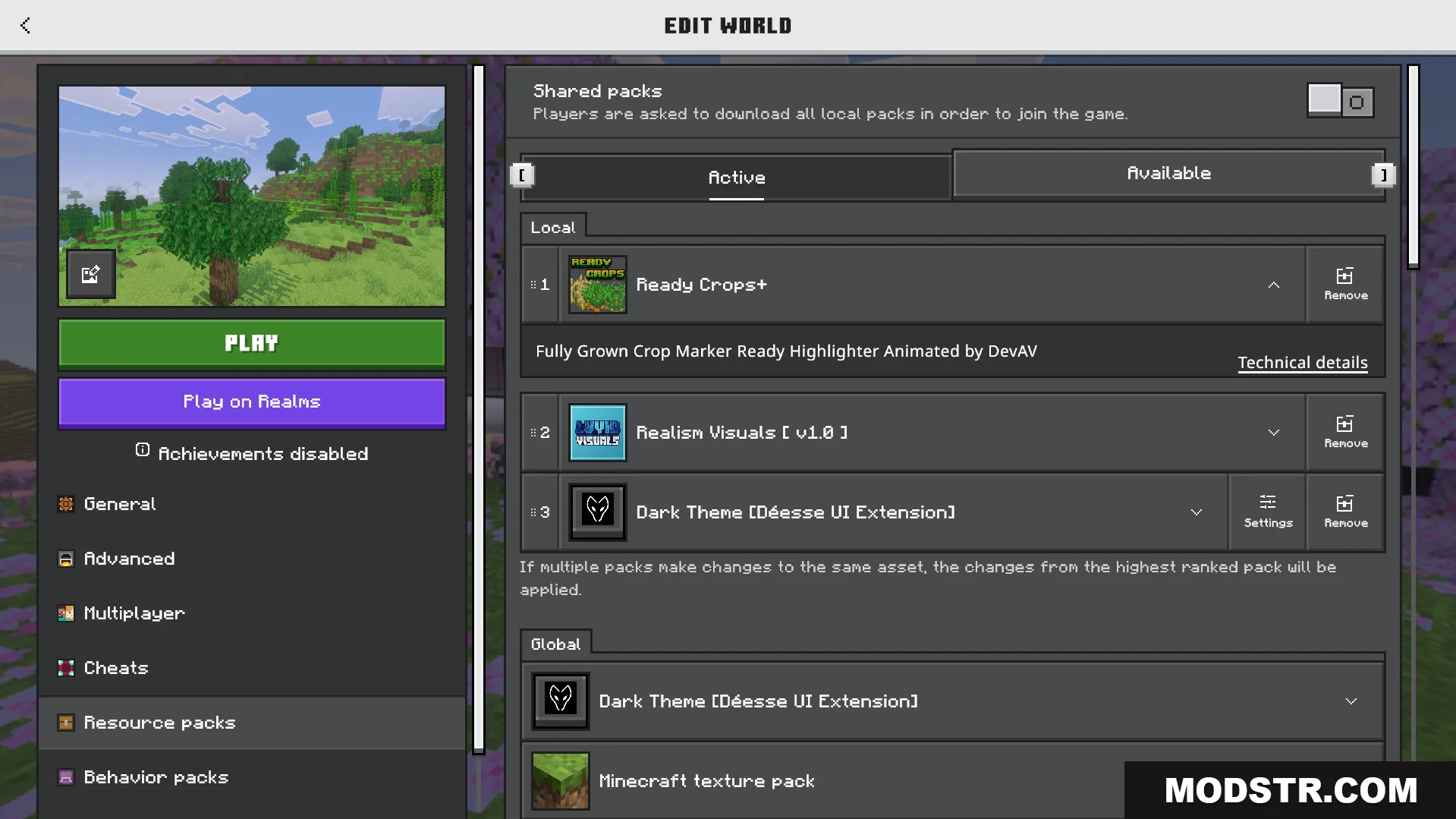Image resolution: width=1456 pixels, height=819 pixels.
Task: Click the Local section label
Action: pyautogui.click(x=553, y=228)
